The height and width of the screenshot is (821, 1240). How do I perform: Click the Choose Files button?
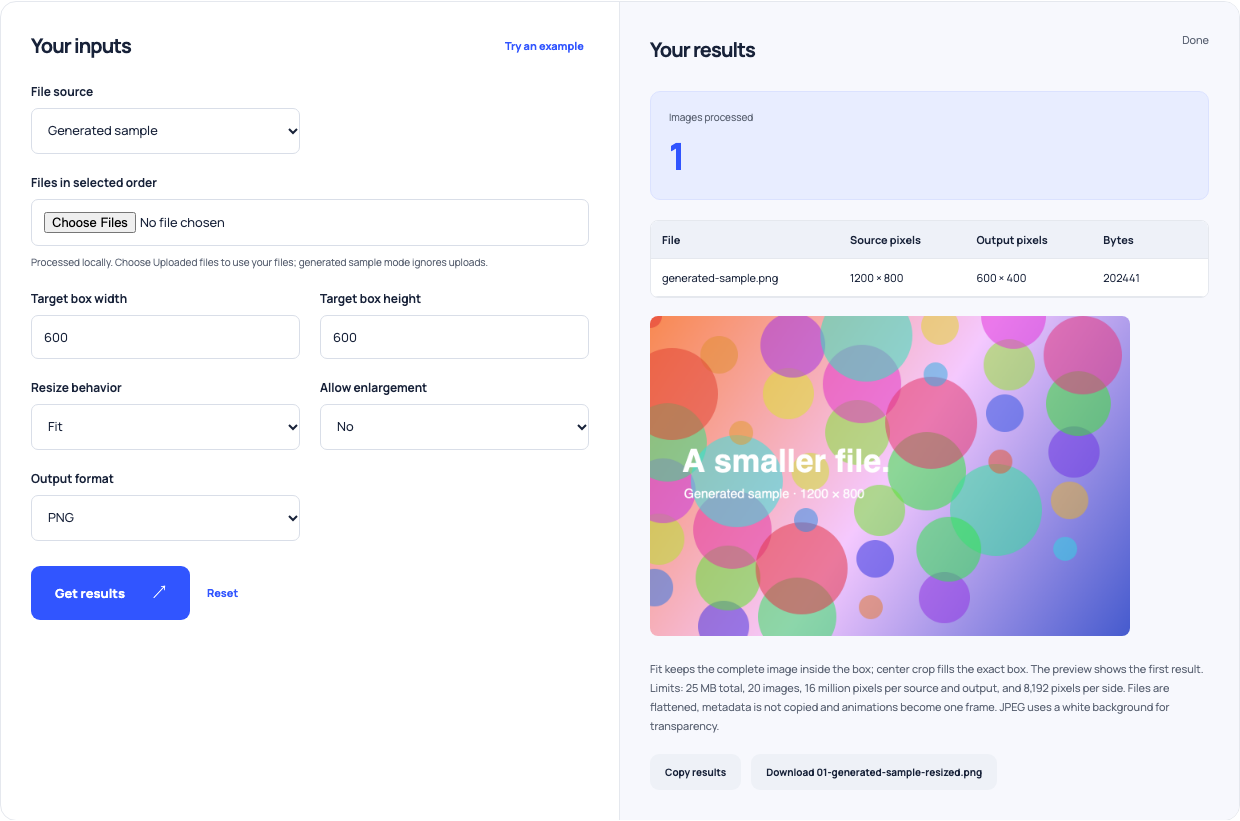[x=90, y=222]
